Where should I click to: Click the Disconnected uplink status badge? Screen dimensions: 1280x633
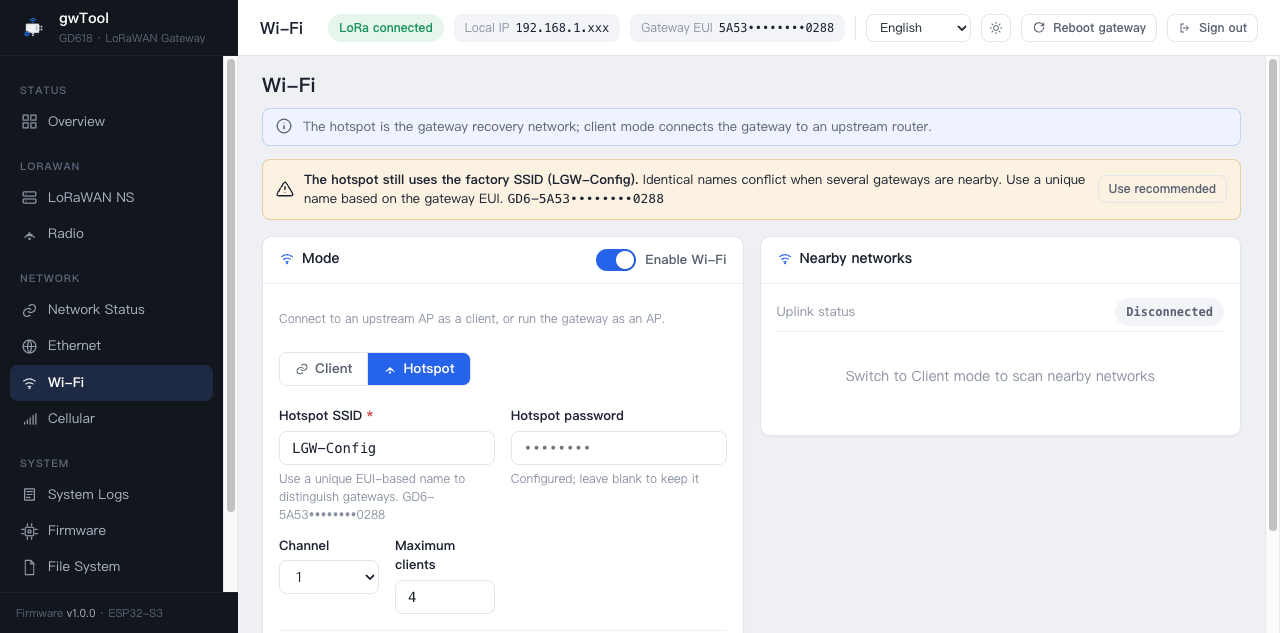[x=1169, y=312]
